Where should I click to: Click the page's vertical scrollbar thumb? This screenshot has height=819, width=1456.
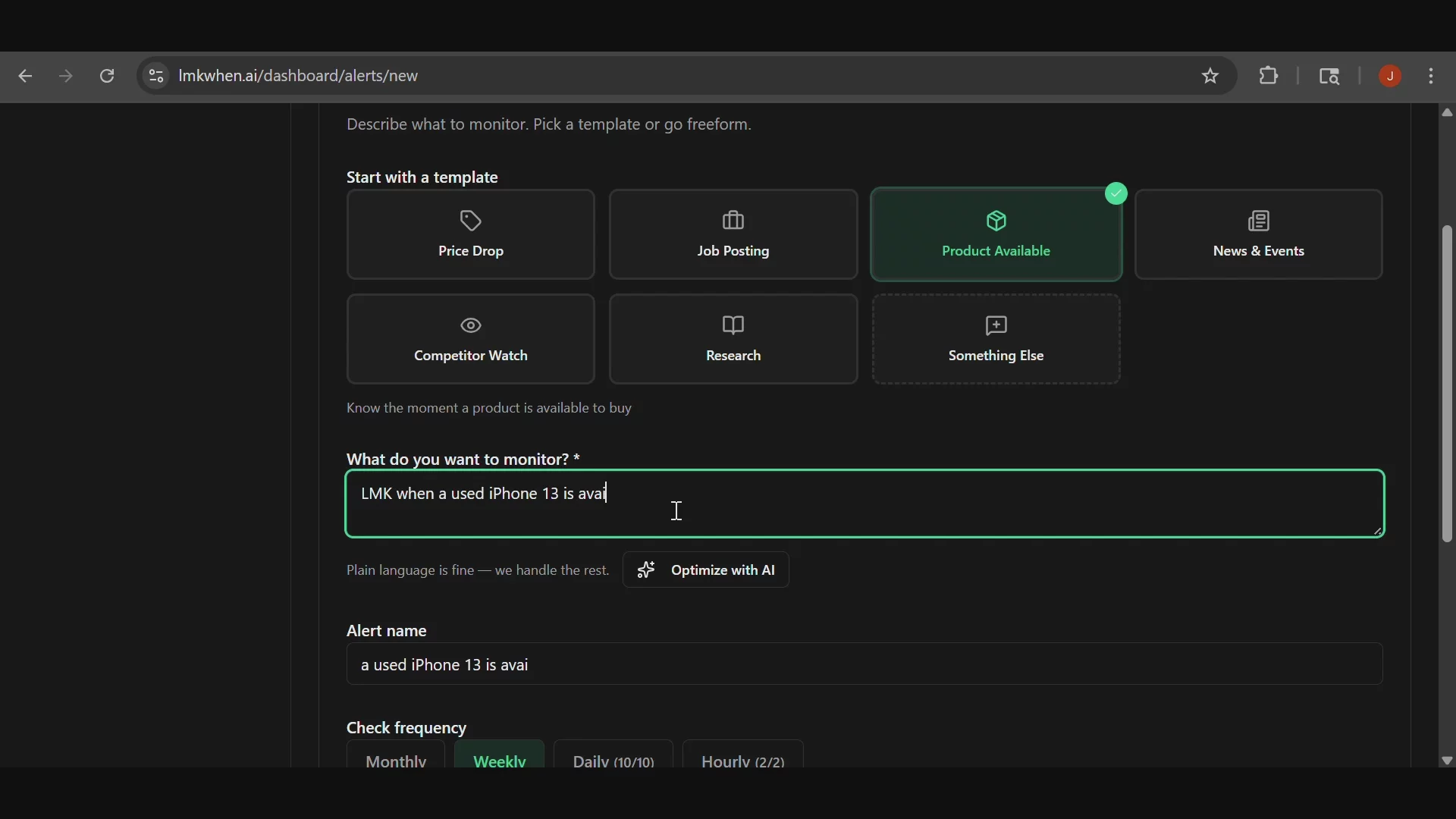pyautogui.click(x=1447, y=384)
